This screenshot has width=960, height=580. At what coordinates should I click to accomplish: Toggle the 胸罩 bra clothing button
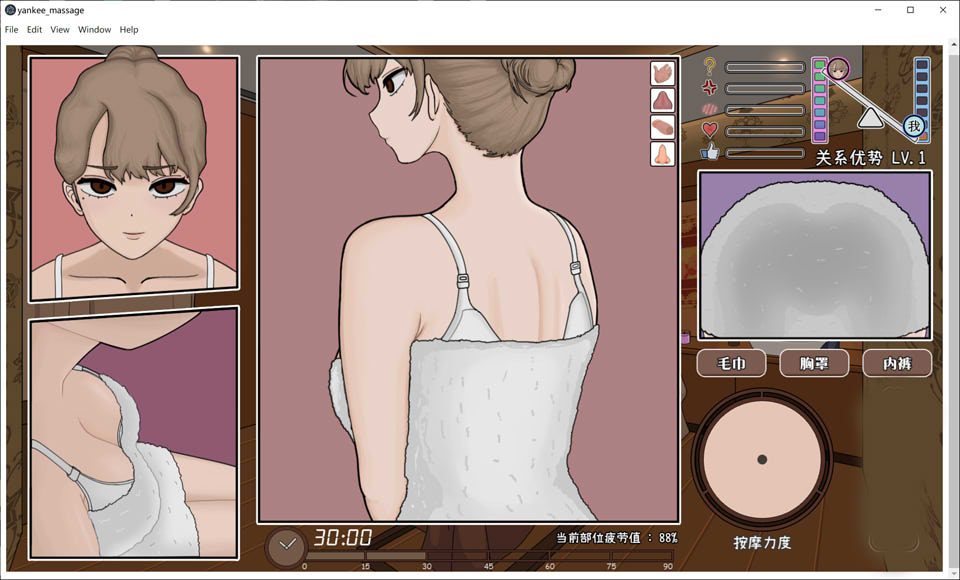click(x=815, y=363)
